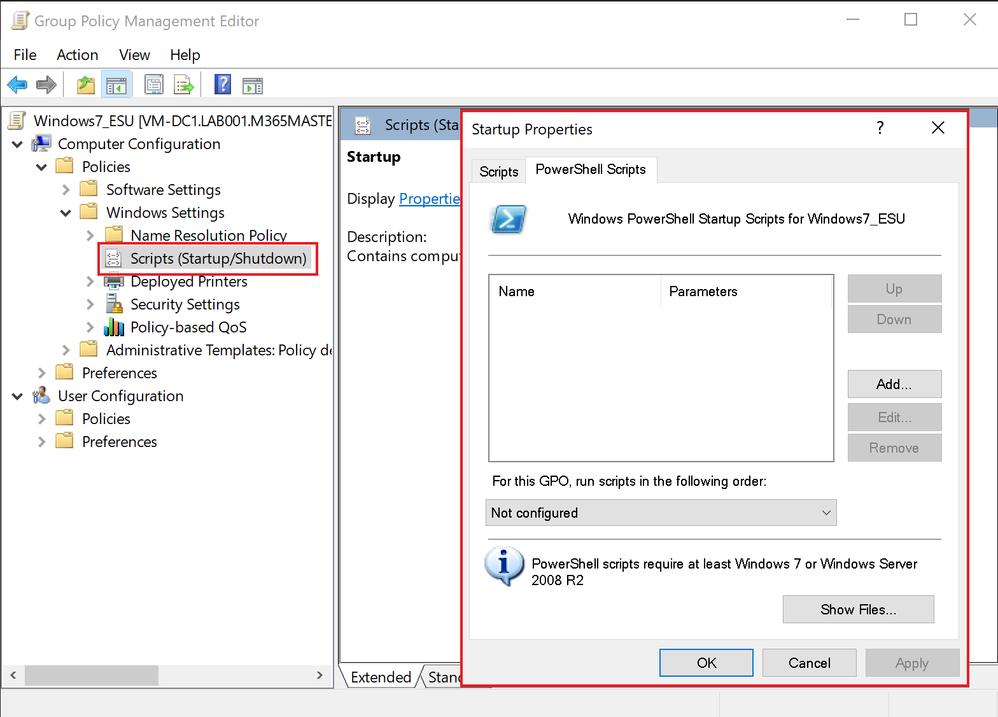Select Policies under User Configuration

[x=106, y=419]
